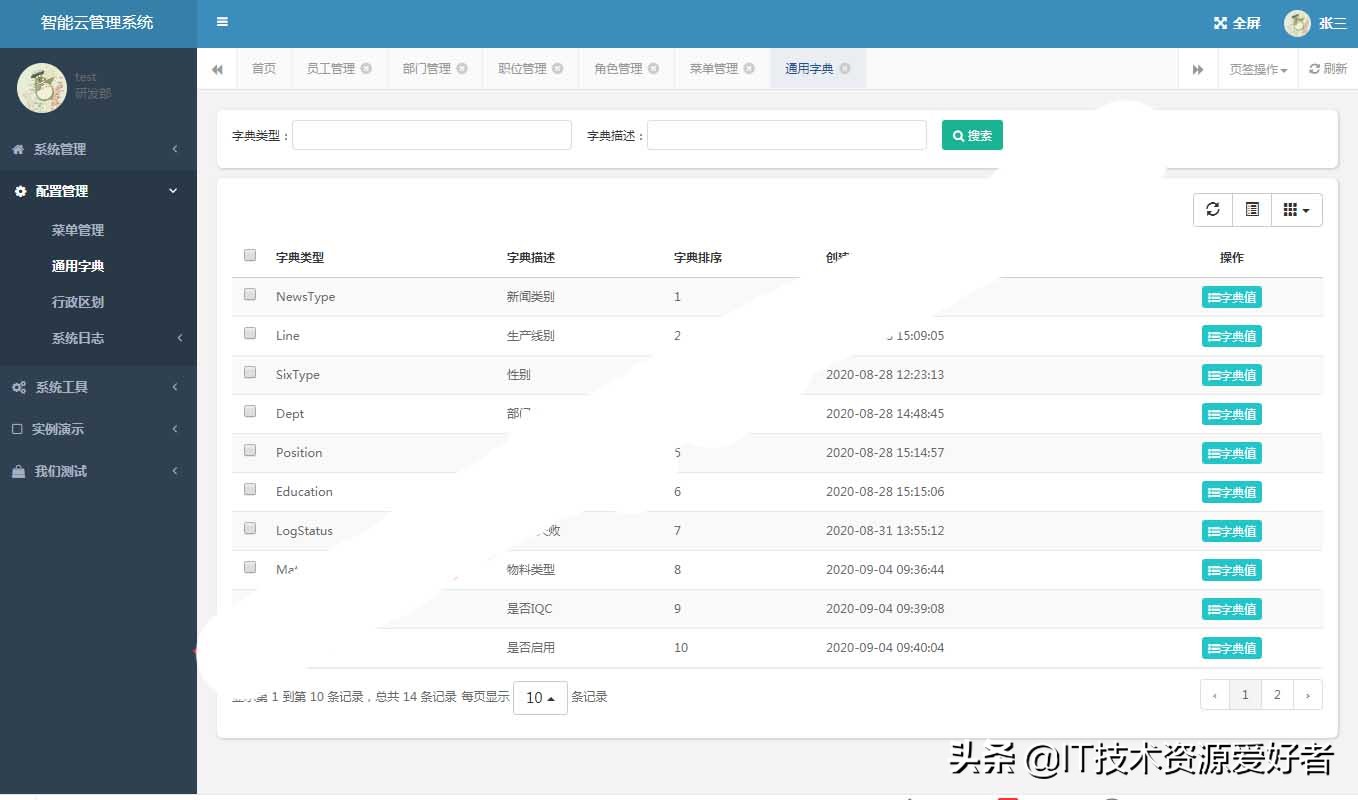Viewport: 1358px width, 800px height.
Task: Open 菜单管理 in the sidebar
Action: (78, 230)
